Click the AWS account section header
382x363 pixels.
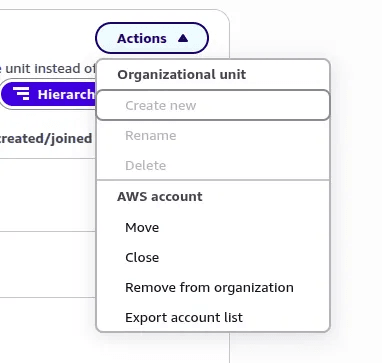(160, 196)
